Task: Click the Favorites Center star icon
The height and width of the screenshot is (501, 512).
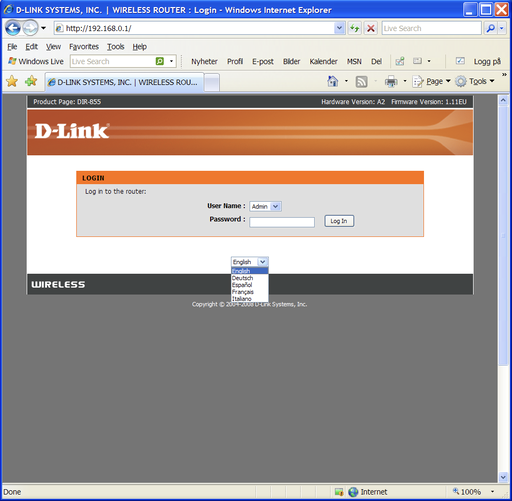Action: [x=12, y=81]
